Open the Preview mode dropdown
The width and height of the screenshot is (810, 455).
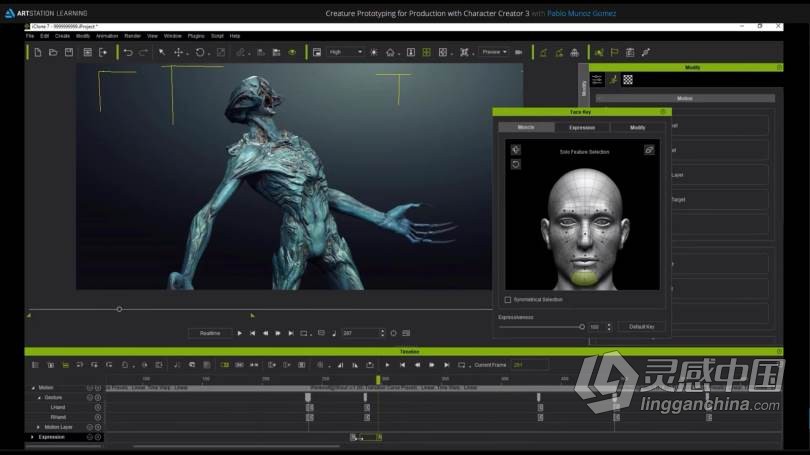point(494,52)
